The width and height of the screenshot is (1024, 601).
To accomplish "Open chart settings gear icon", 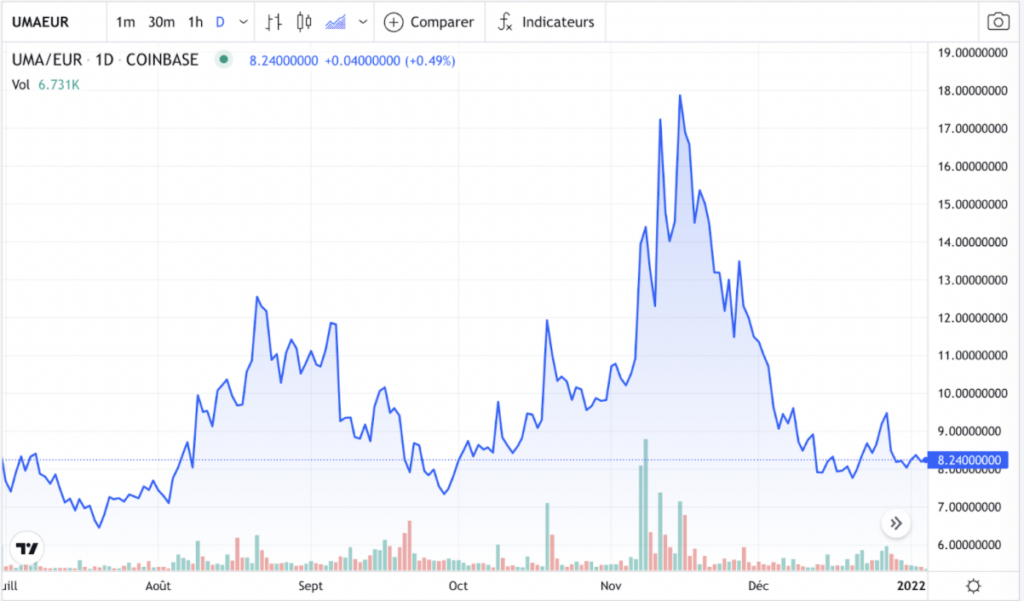I will 973,585.
